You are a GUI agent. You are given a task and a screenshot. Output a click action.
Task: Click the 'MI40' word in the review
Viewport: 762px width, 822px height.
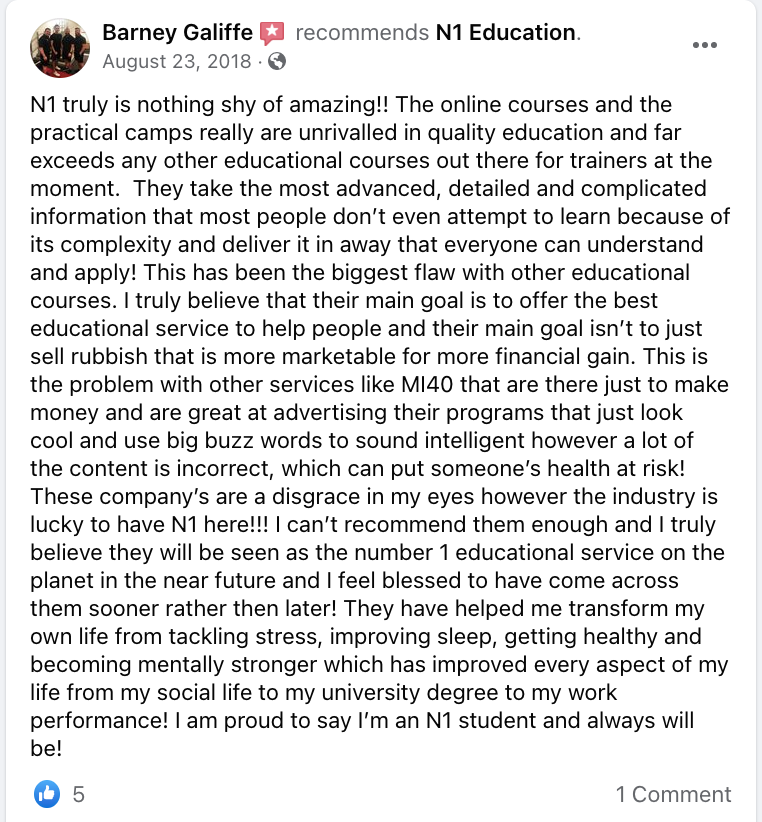pos(427,385)
